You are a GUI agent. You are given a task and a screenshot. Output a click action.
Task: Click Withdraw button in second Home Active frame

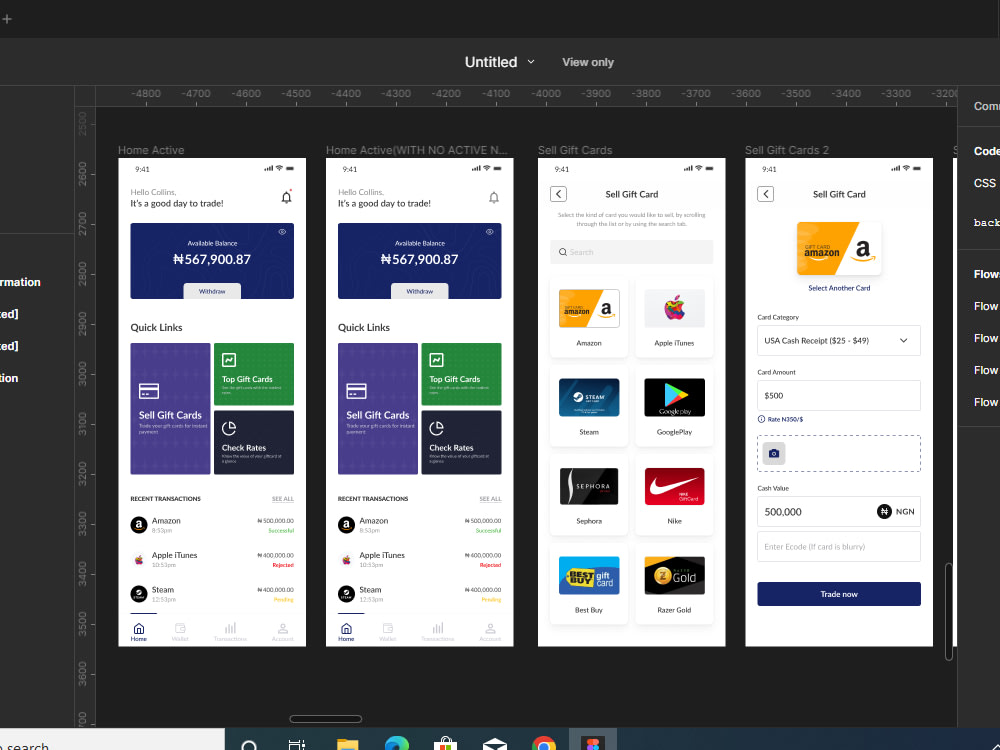pyautogui.click(x=420, y=291)
